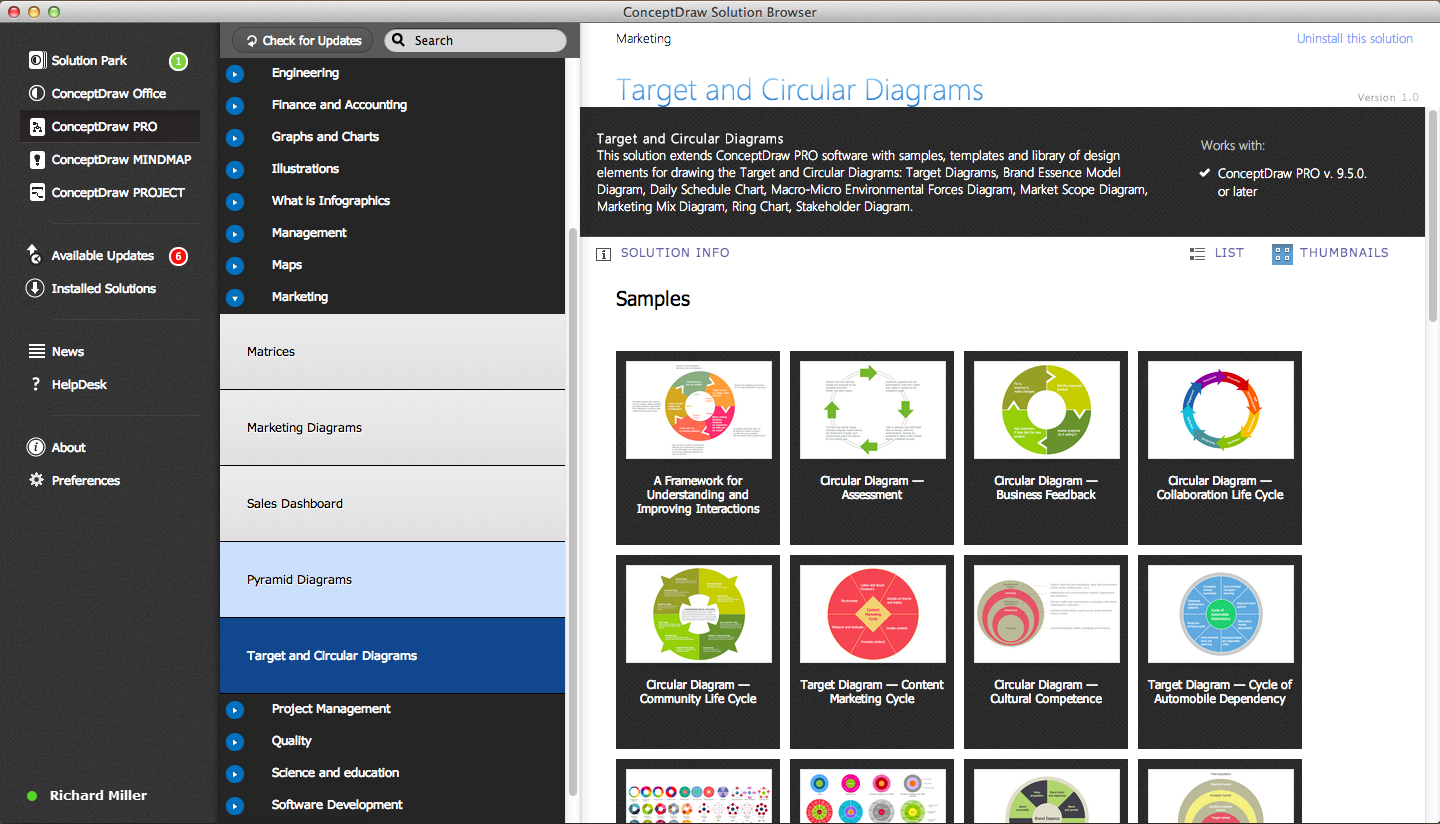
Task: Click the Preferences gear icon
Action: pyautogui.click(x=37, y=480)
